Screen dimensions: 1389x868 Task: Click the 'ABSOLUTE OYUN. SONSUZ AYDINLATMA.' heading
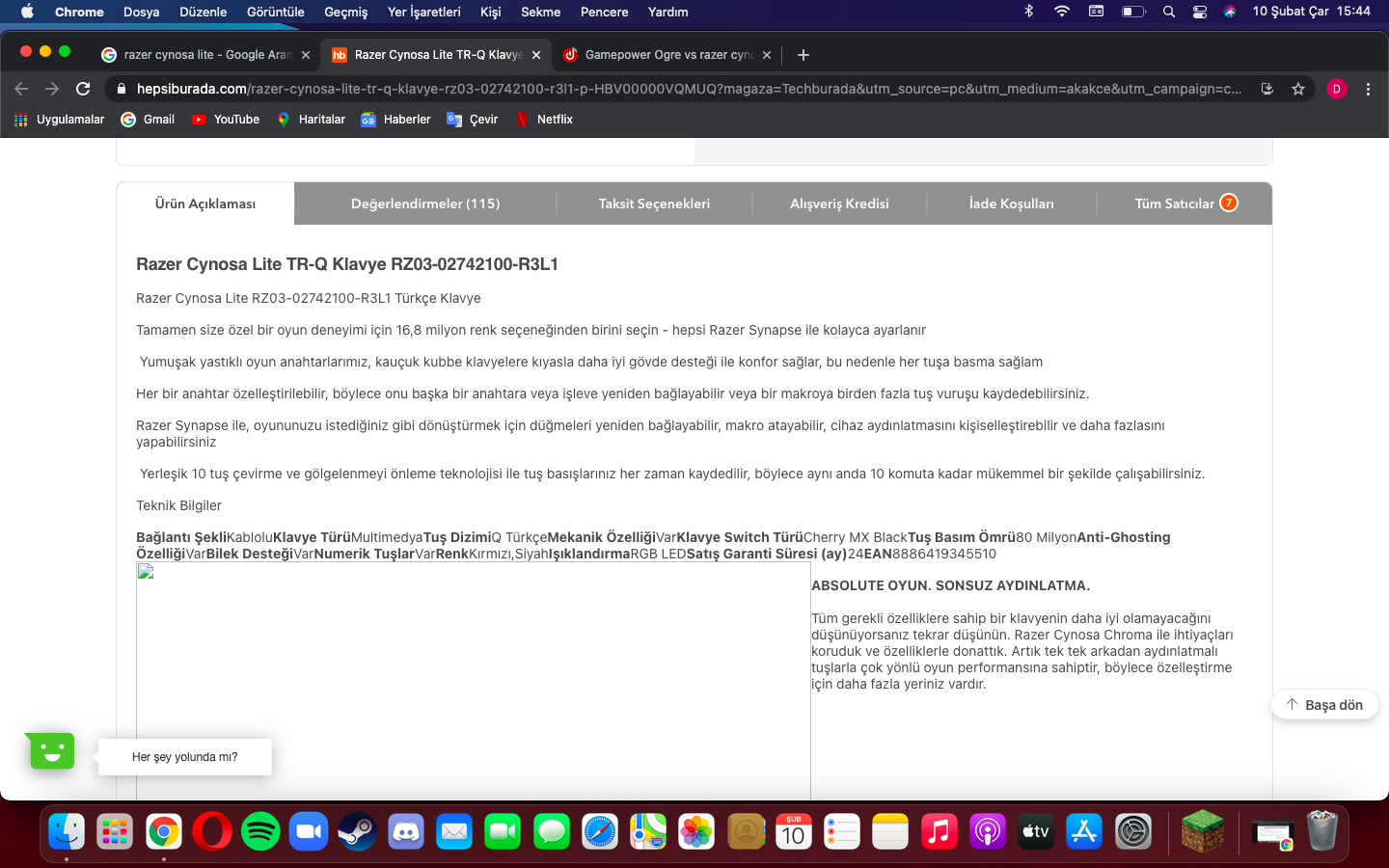(950, 585)
